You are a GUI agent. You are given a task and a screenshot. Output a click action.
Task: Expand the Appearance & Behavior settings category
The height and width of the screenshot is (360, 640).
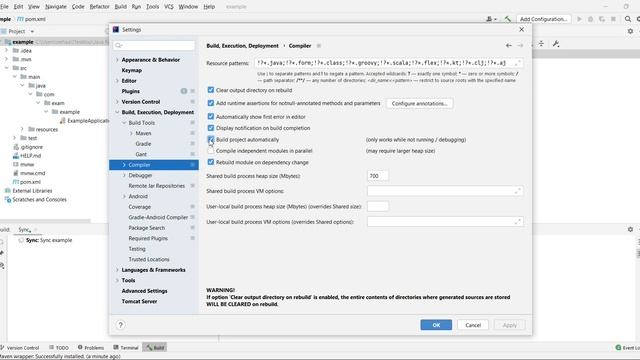pos(117,60)
